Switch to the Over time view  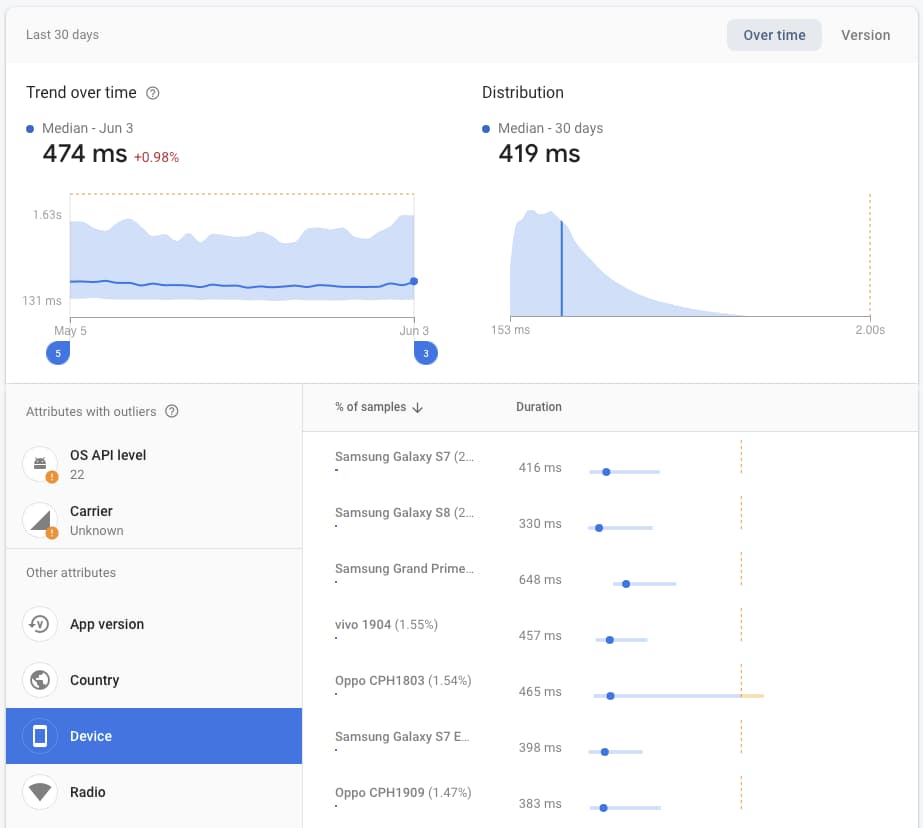tap(774, 35)
